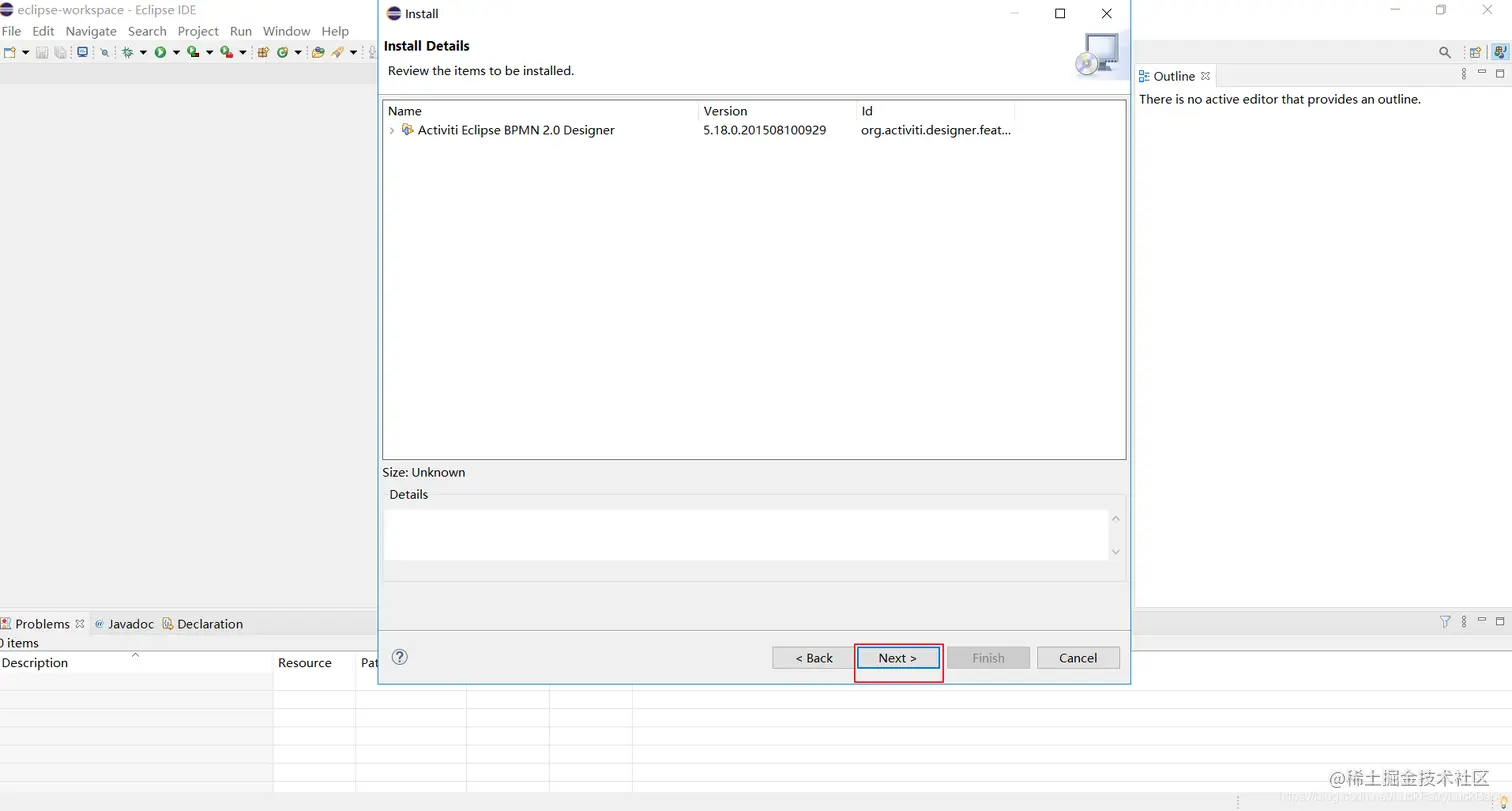Image resolution: width=1512 pixels, height=811 pixels.
Task: Click the Cancel button in Install dialog
Action: [x=1078, y=658]
